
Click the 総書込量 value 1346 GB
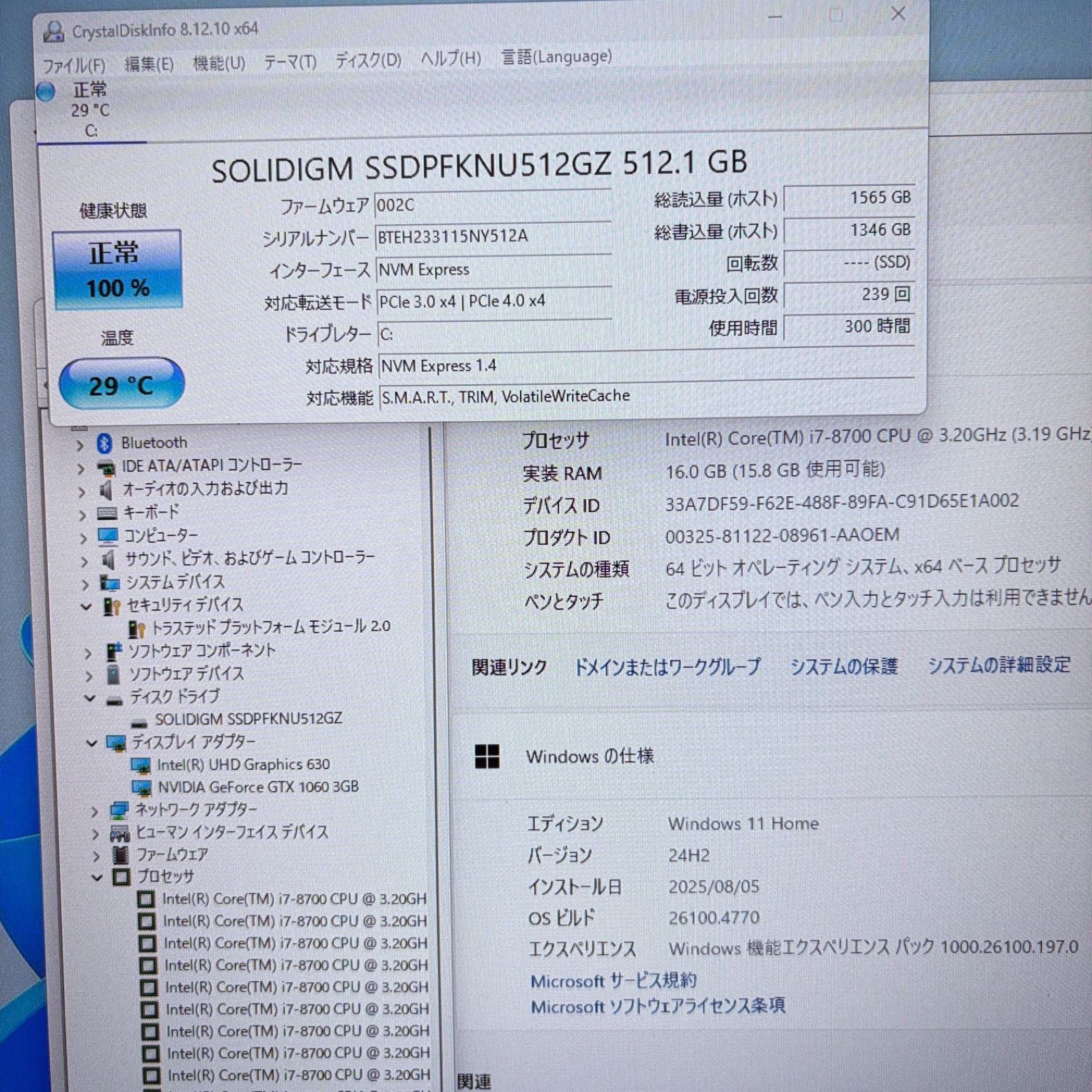click(x=849, y=231)
